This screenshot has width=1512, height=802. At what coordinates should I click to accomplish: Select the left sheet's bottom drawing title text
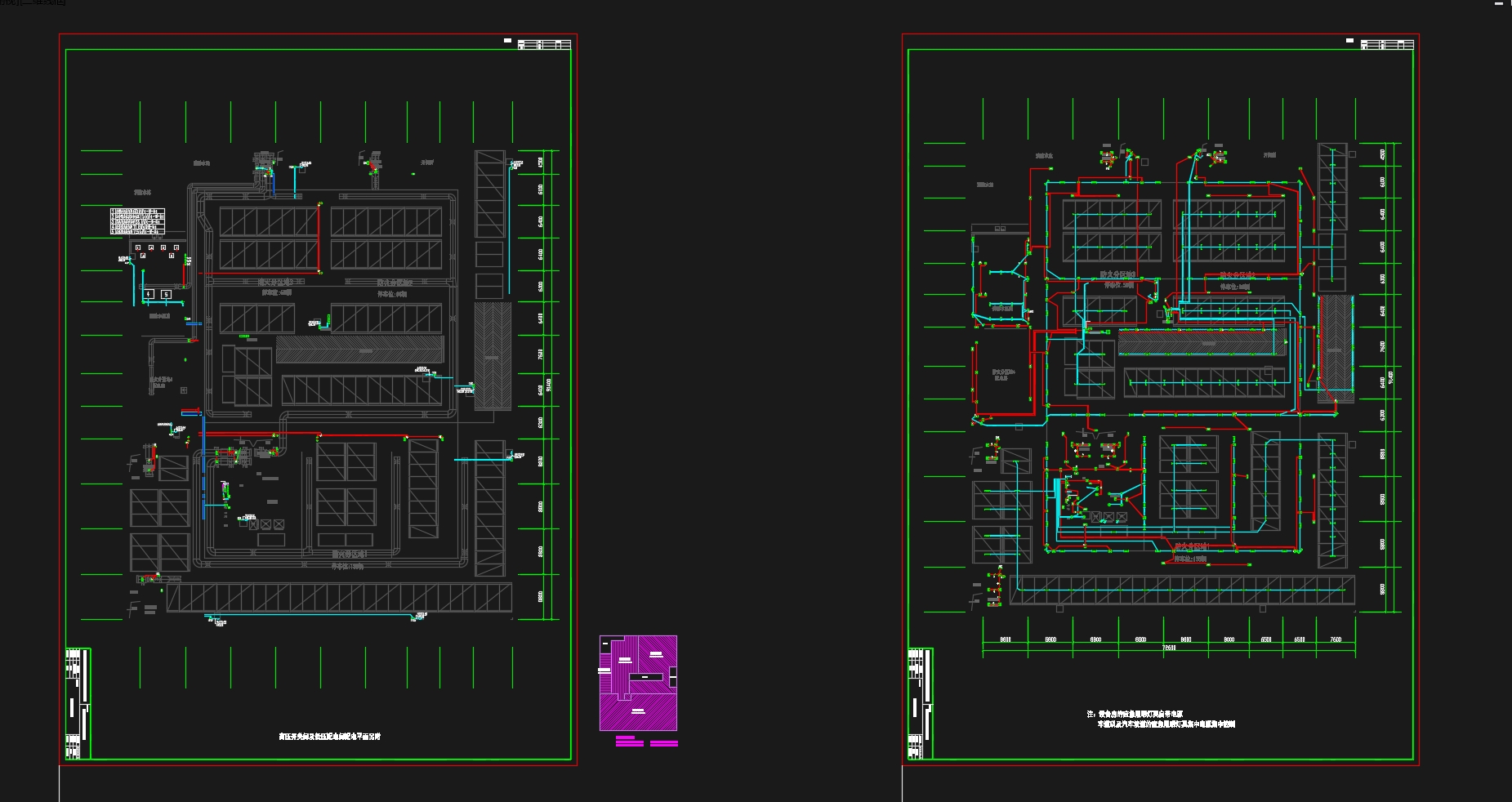(329, 736)
